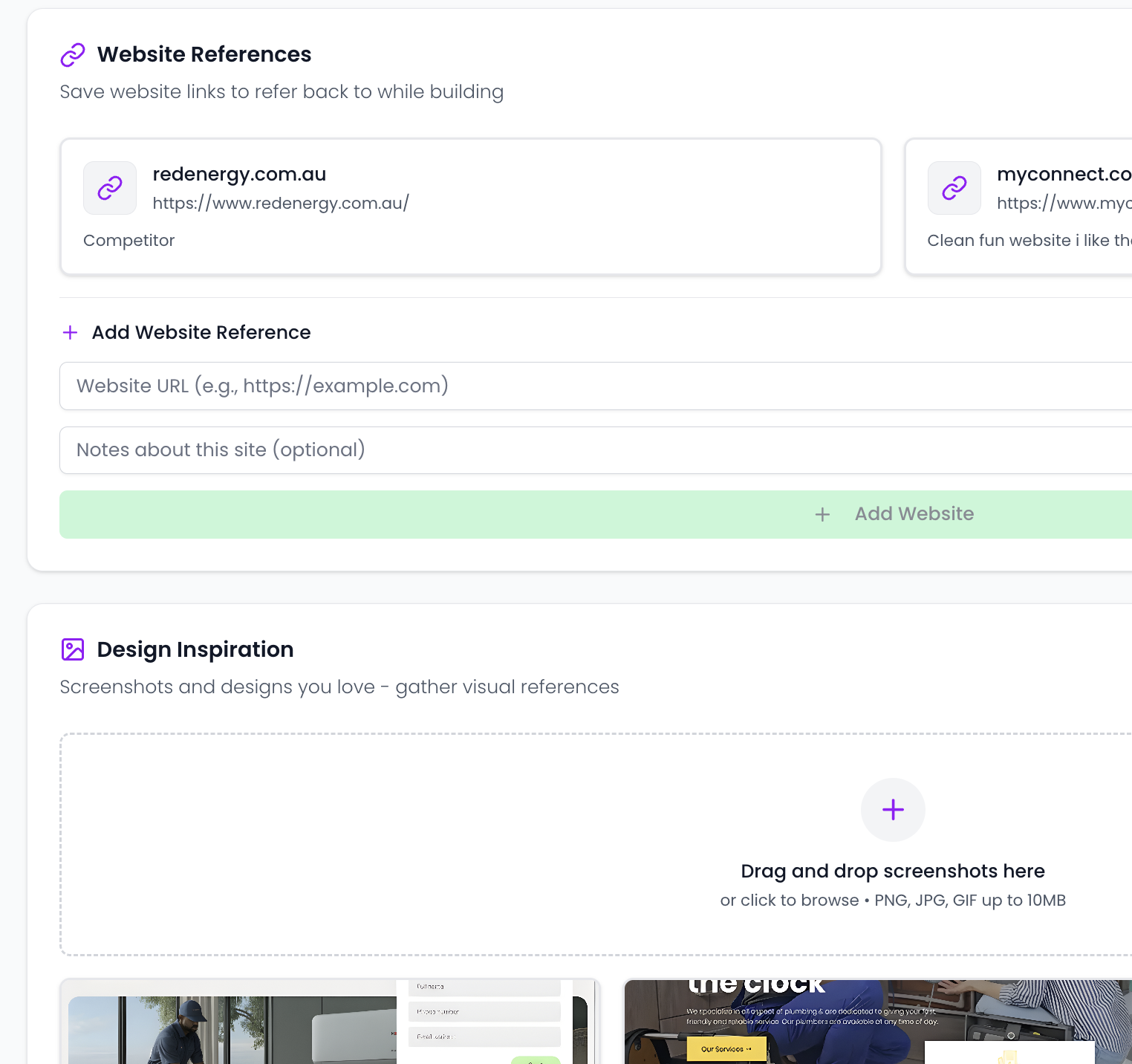
Task: Click the plus upload icon in drop zone
Action: click(x=893, y=810)
